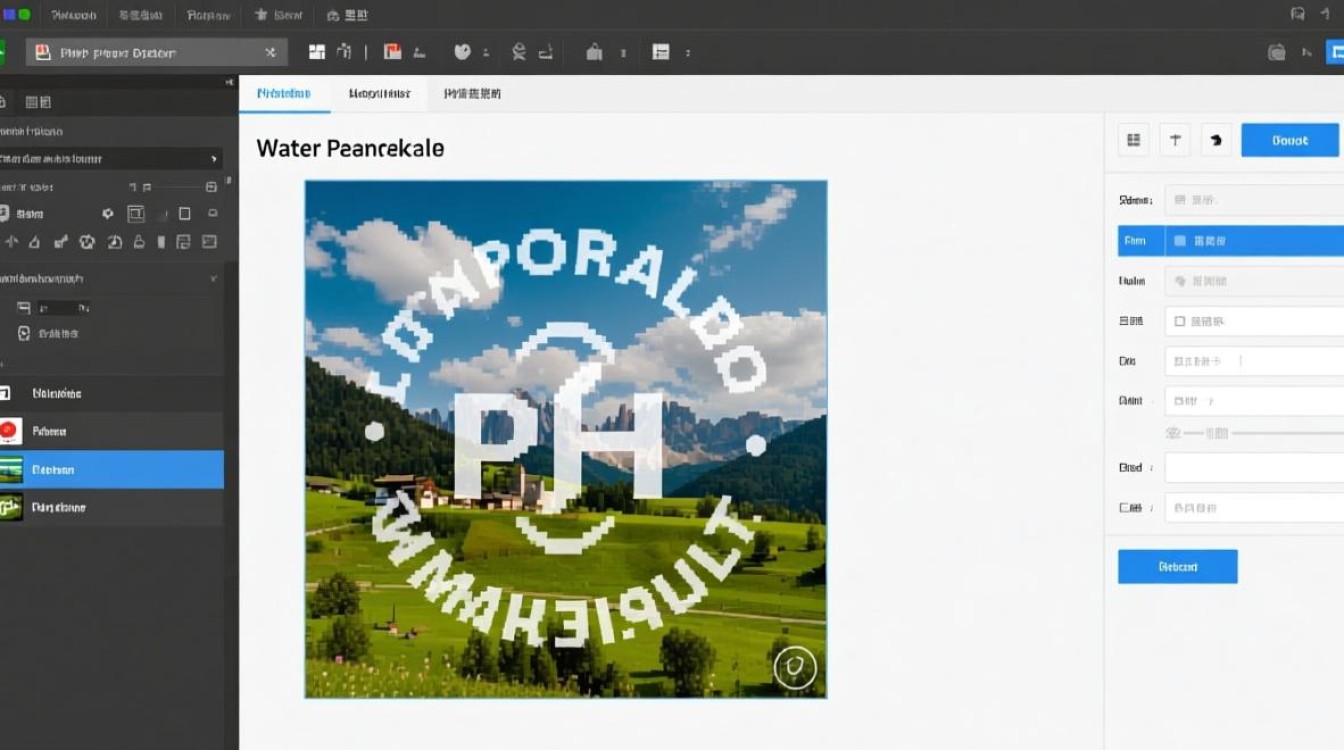Click the black arrow icon button beside blue button
The width and height of the screenshot is (1344, 750).
(x=1216, y=141)
